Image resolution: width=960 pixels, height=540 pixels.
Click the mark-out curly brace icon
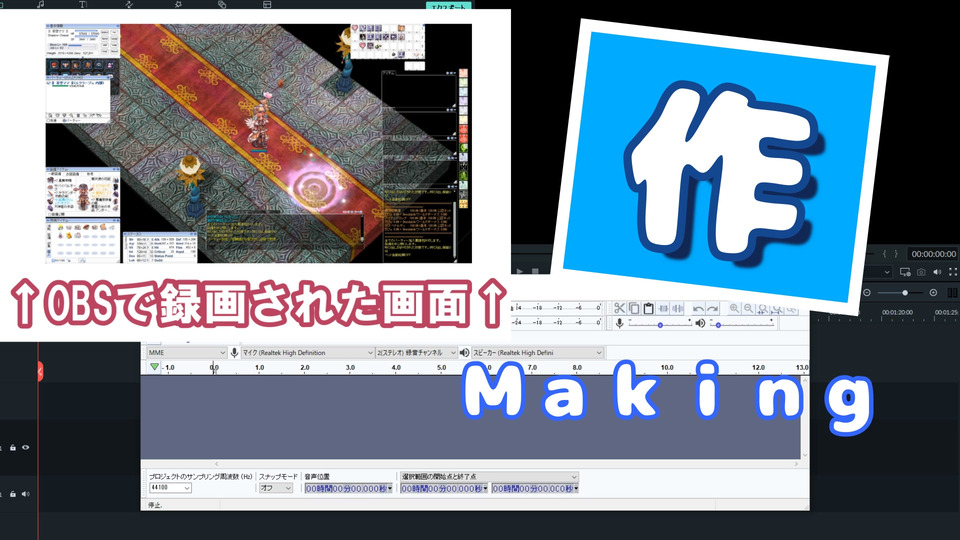(896, 253)
